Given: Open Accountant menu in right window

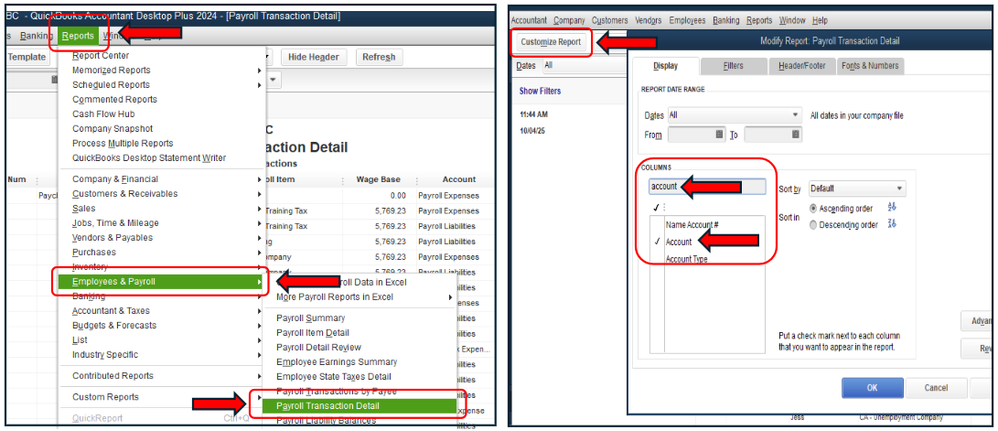Looking at the screenshot, I should (529, 20).
